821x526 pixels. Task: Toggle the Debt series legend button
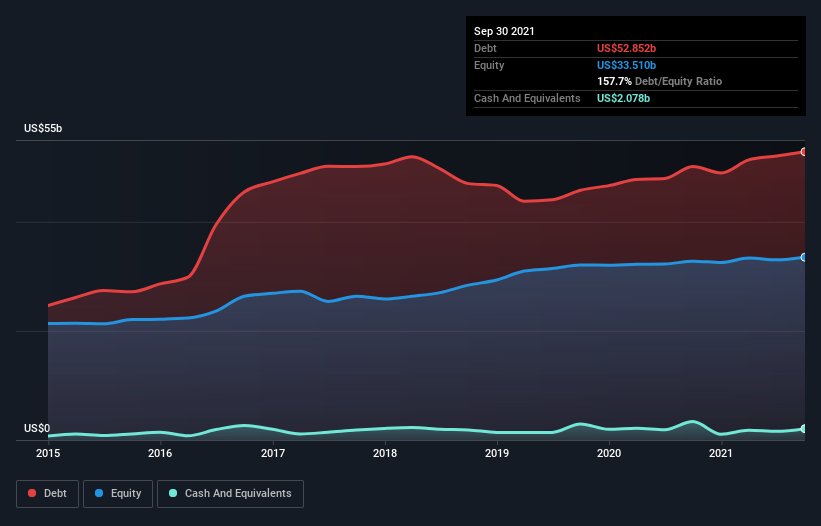[48, 494]
